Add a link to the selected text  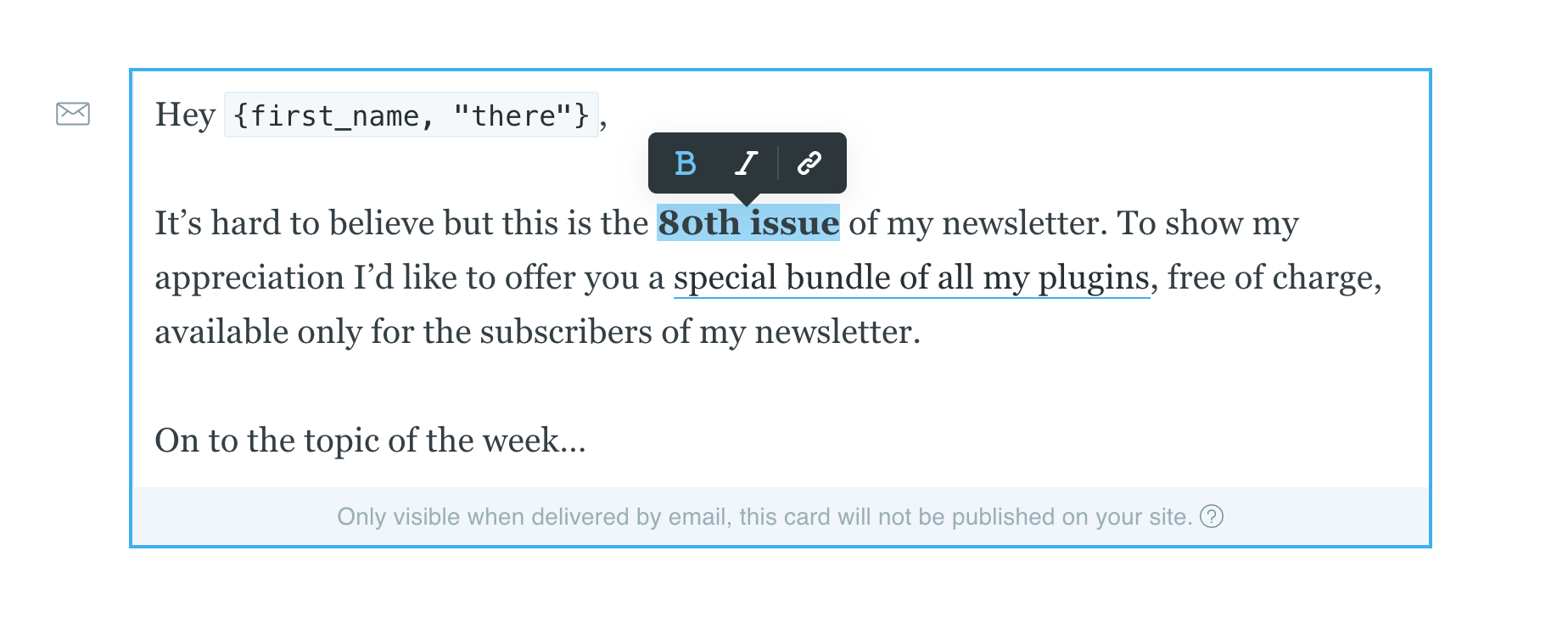pyautogui.click(x=809, y=163)
